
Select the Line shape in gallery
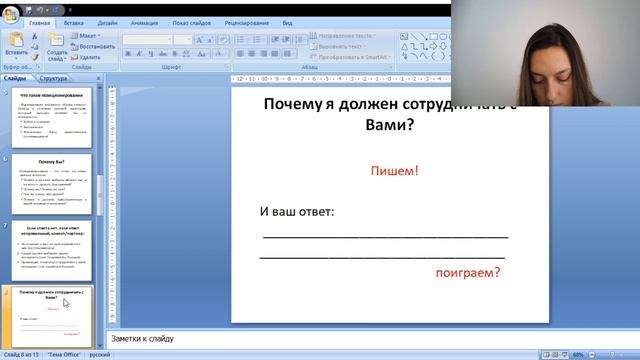pos(414,36)
